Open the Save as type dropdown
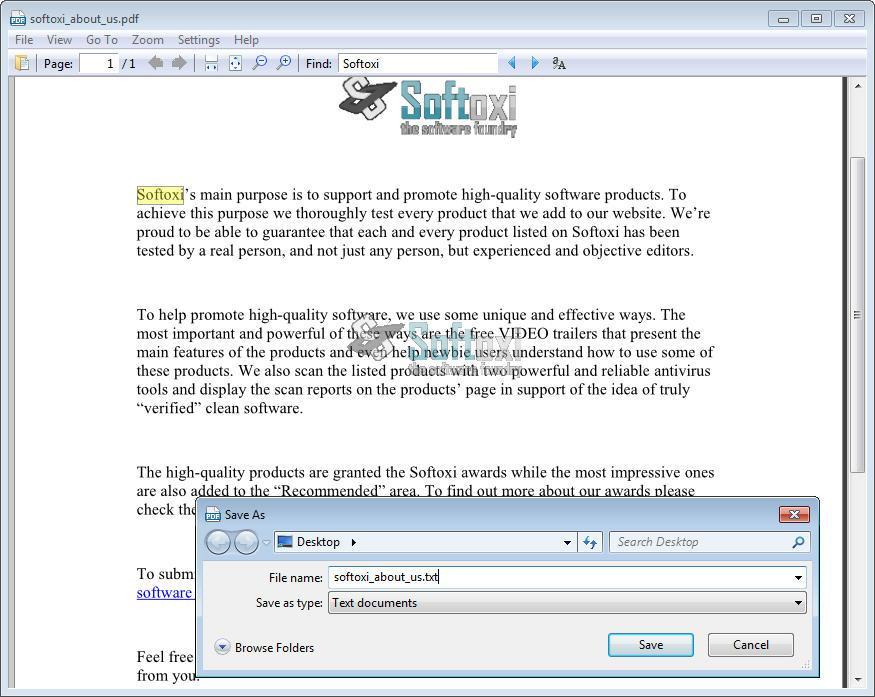This screenshot has height=697, width=875. 799,603
